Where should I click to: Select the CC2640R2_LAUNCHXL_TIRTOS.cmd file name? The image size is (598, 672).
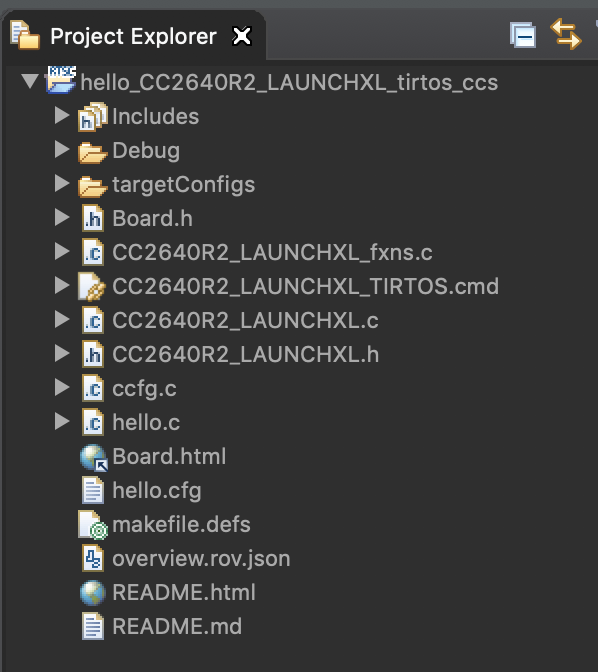306,286
